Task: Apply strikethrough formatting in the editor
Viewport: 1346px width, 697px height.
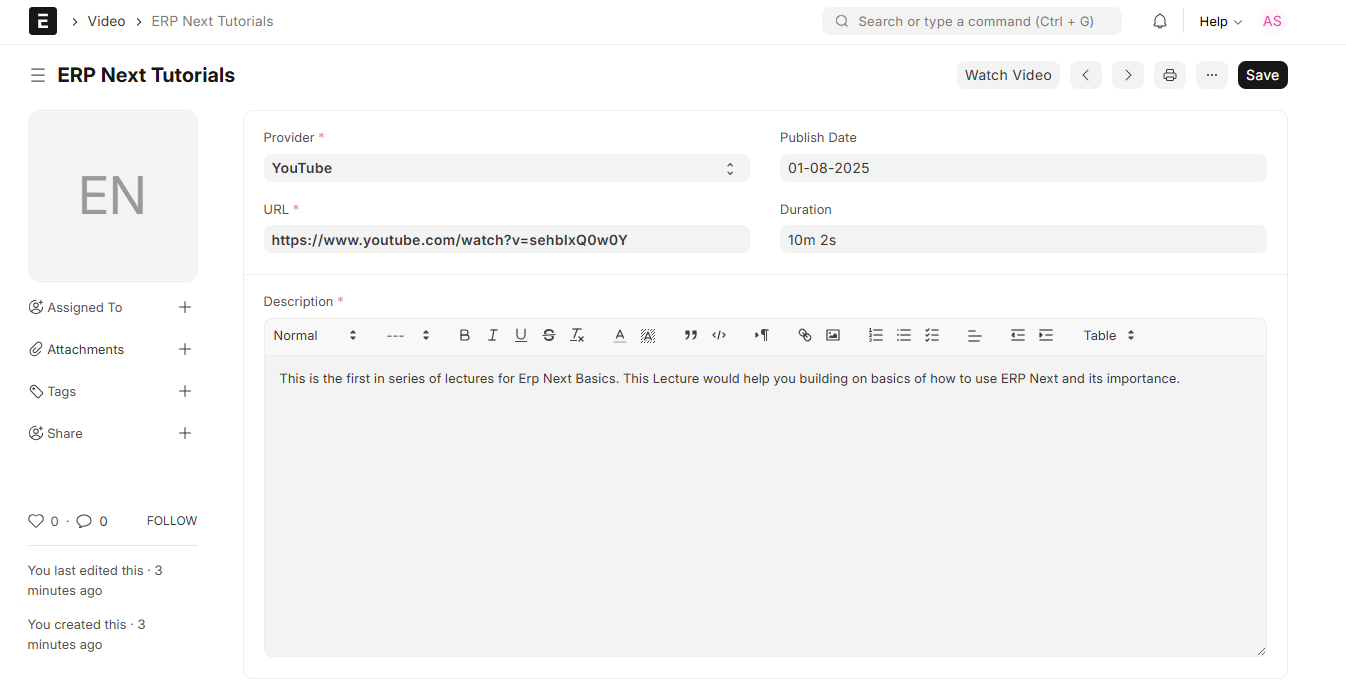Action: point(549,335)
